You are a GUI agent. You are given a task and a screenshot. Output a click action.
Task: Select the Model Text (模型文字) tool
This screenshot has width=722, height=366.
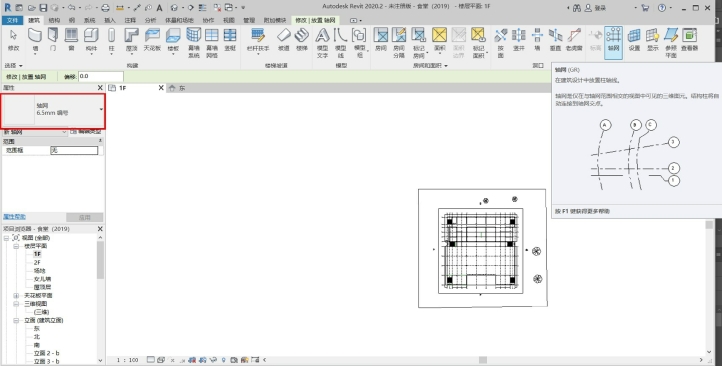click(322, 42)
